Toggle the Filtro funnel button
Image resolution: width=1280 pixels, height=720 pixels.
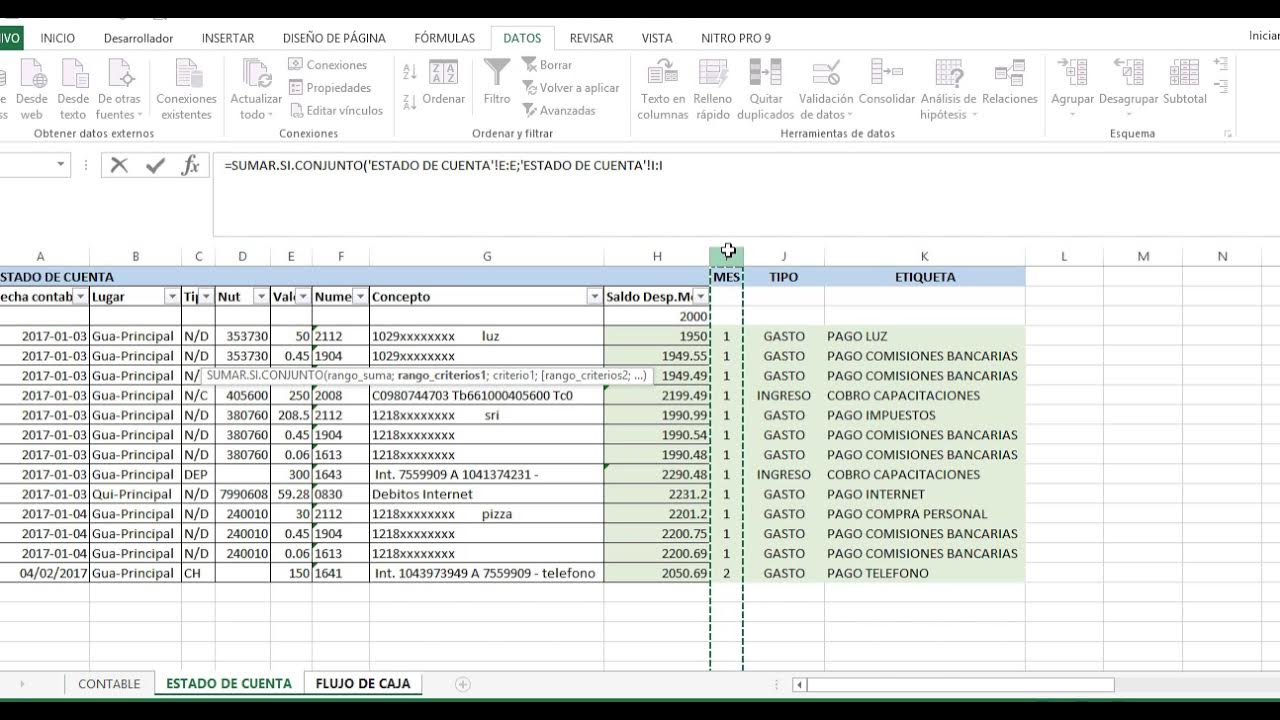[497, 82]
